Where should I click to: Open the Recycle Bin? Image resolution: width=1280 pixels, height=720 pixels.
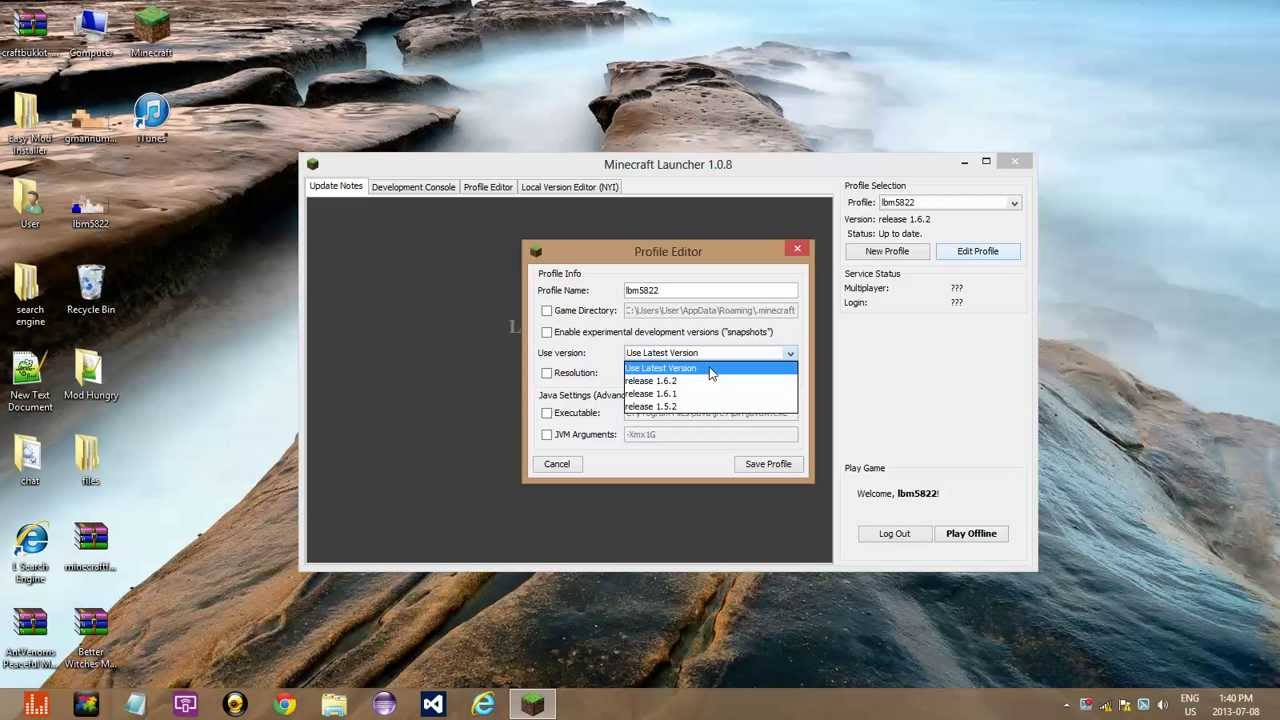tap(91, 290)
